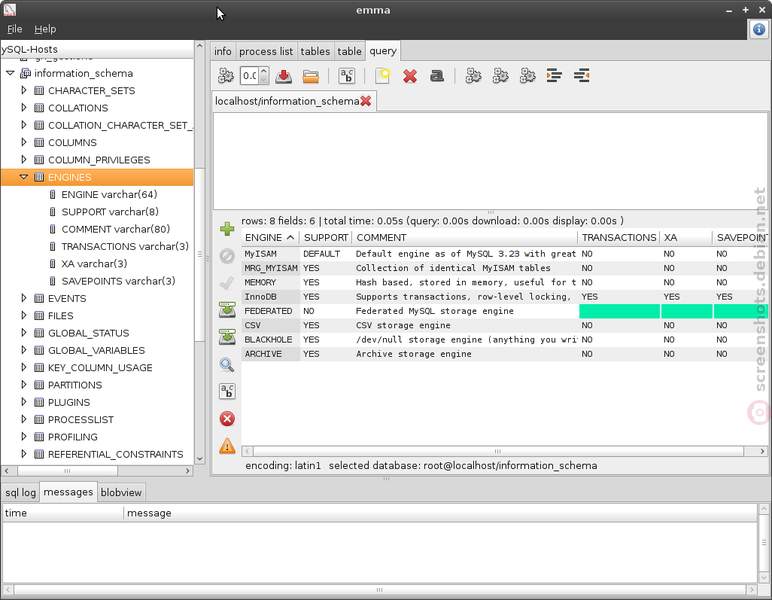Sort results by TRANSACTIONS column header
The image size is (772, 600).
[619, 238]
